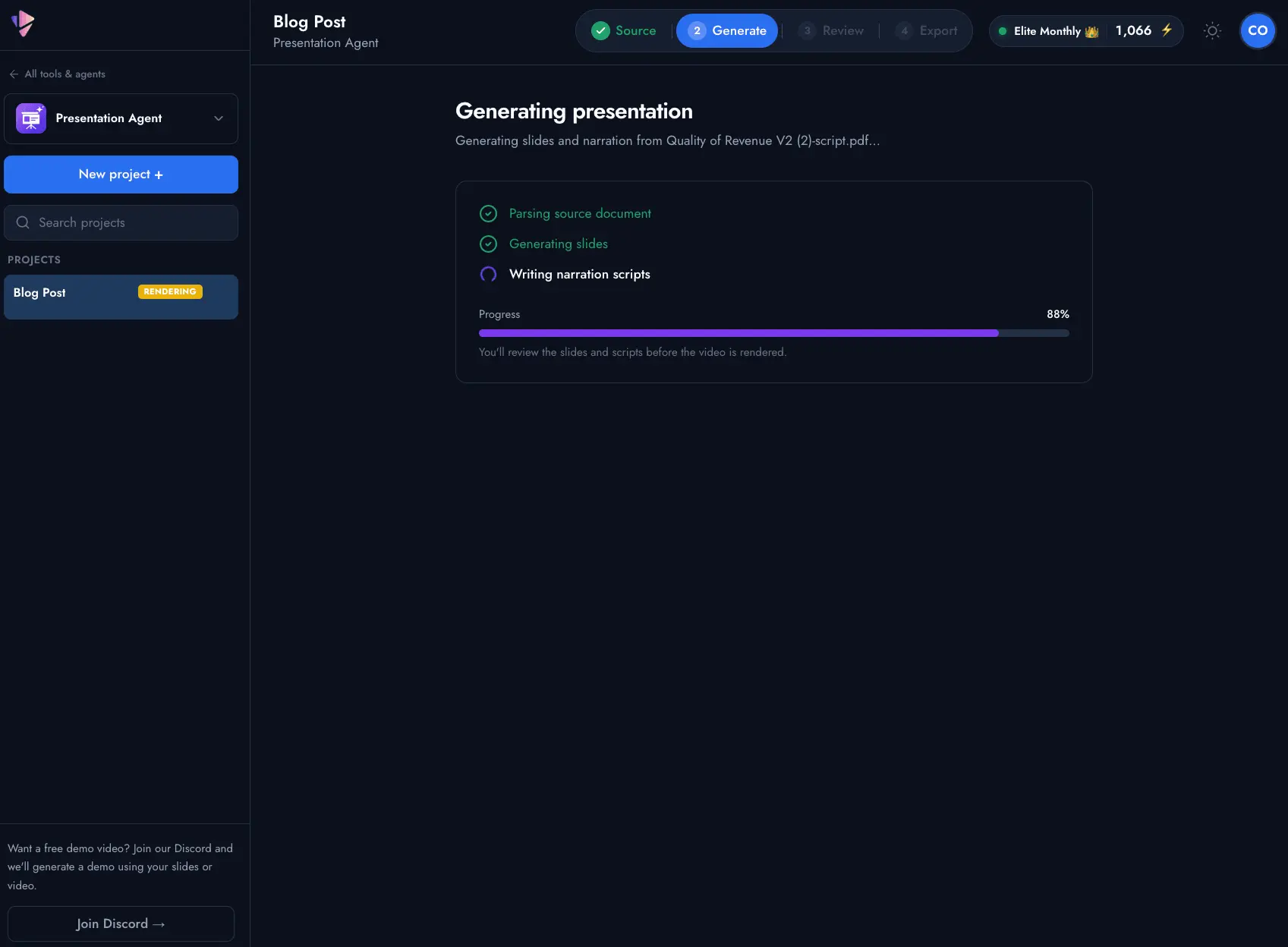Click the spinner next to Writing narration scripts
Screen dimensions: 1288x947
[489, 274]
